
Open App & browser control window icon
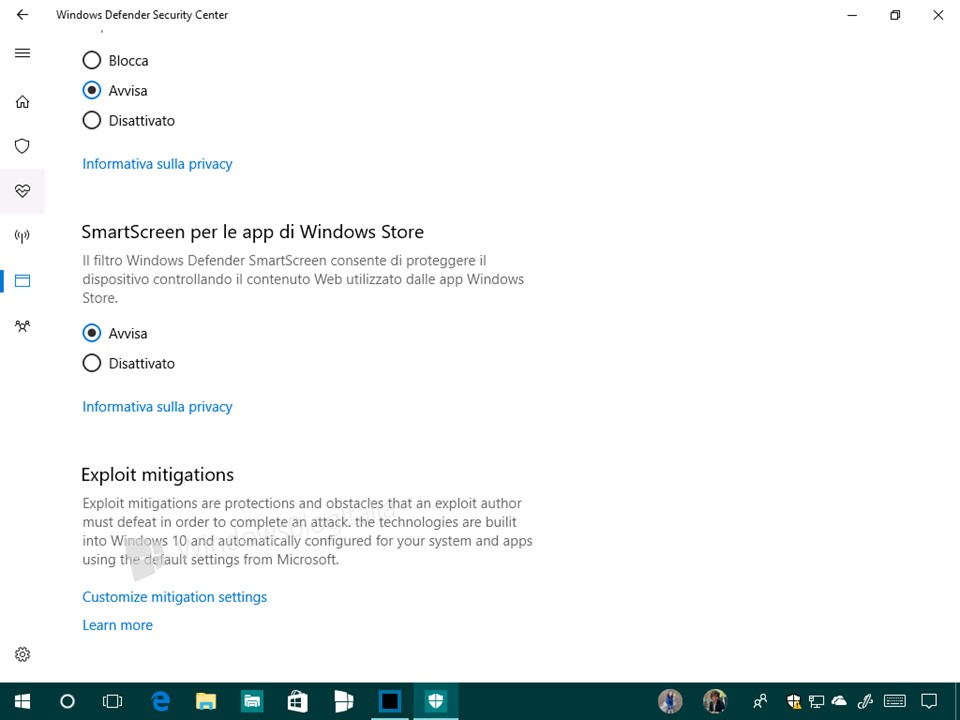(23, 281)
